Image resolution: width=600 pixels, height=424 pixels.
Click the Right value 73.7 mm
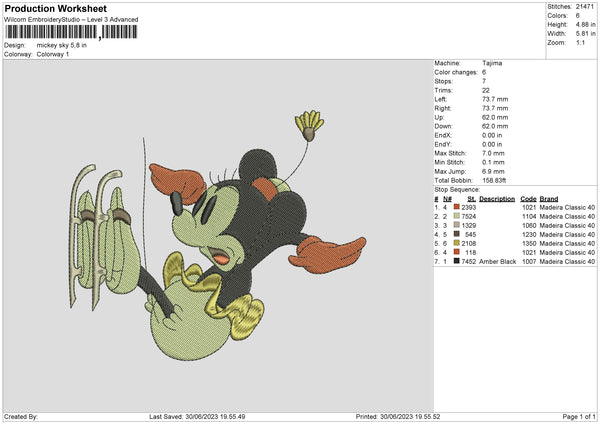[x=495, y=108]
